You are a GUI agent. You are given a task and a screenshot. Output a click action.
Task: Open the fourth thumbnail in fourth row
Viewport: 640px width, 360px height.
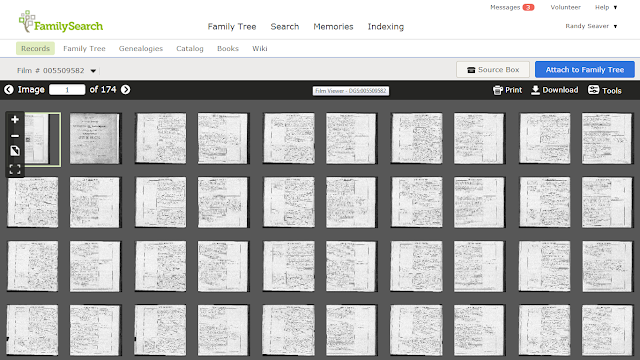pos(223,330)
